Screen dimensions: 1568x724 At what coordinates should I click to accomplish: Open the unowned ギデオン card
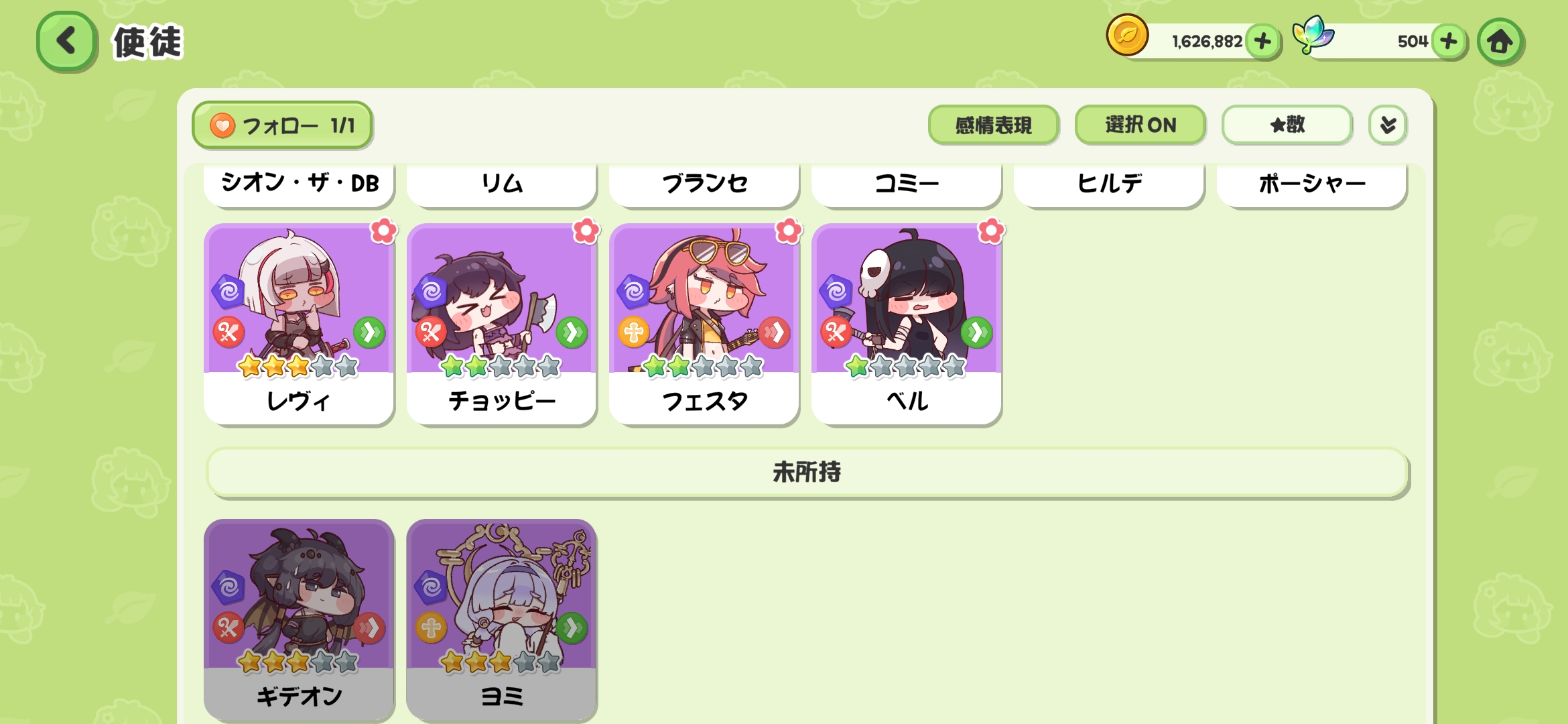pyautogui.click(x=300, y=620)
